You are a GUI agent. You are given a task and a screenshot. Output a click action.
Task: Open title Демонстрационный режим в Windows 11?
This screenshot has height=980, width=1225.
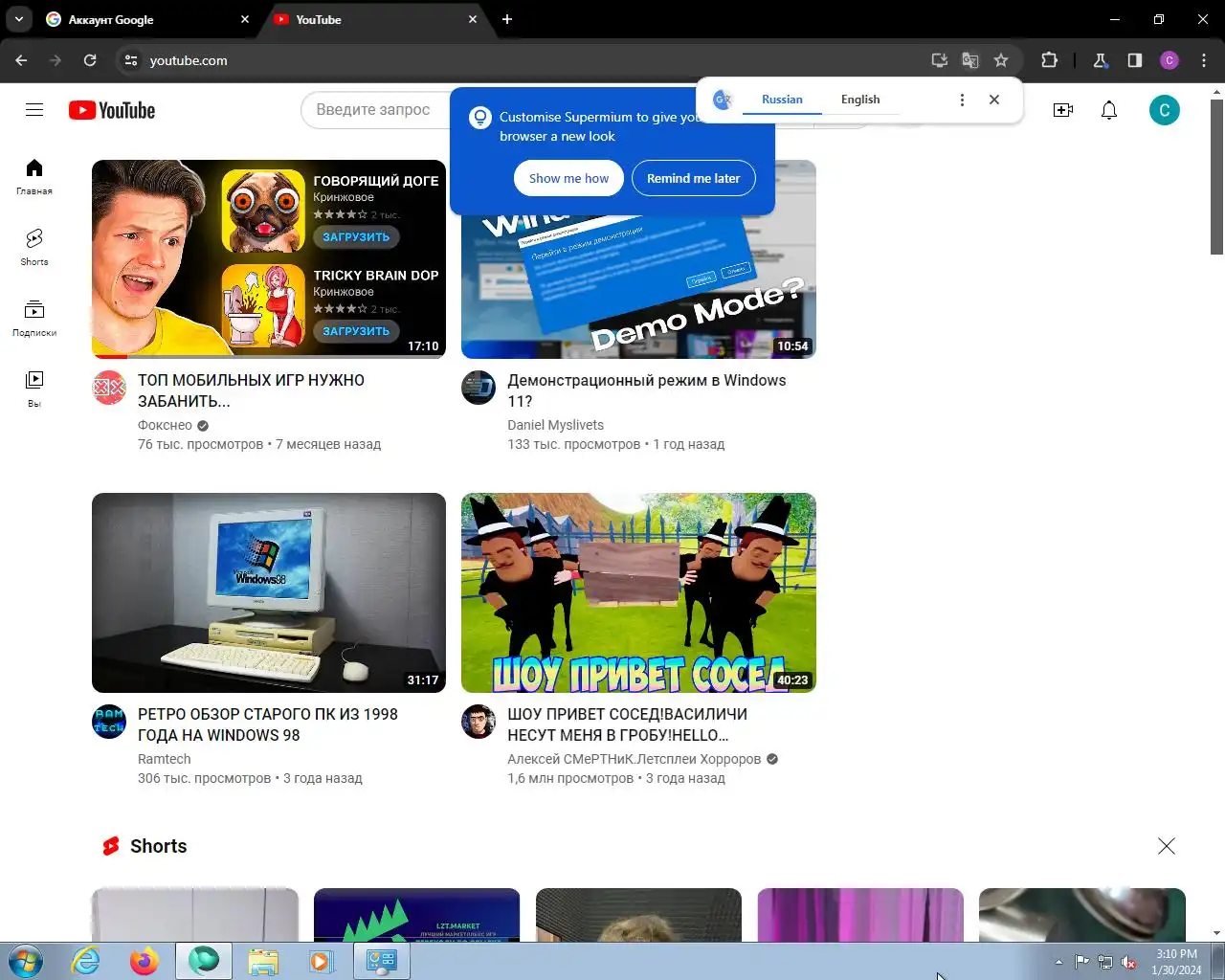tap(646, 390)
